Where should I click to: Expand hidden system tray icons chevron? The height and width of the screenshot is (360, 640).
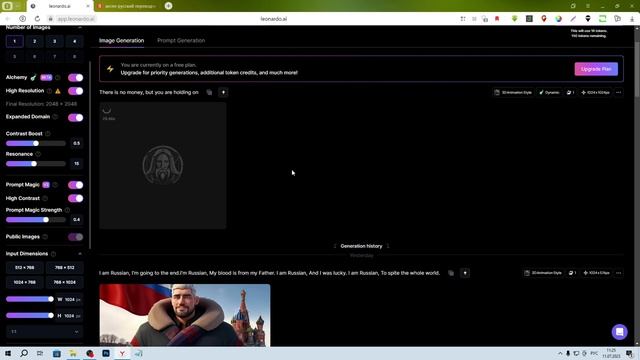pos(560,353)
